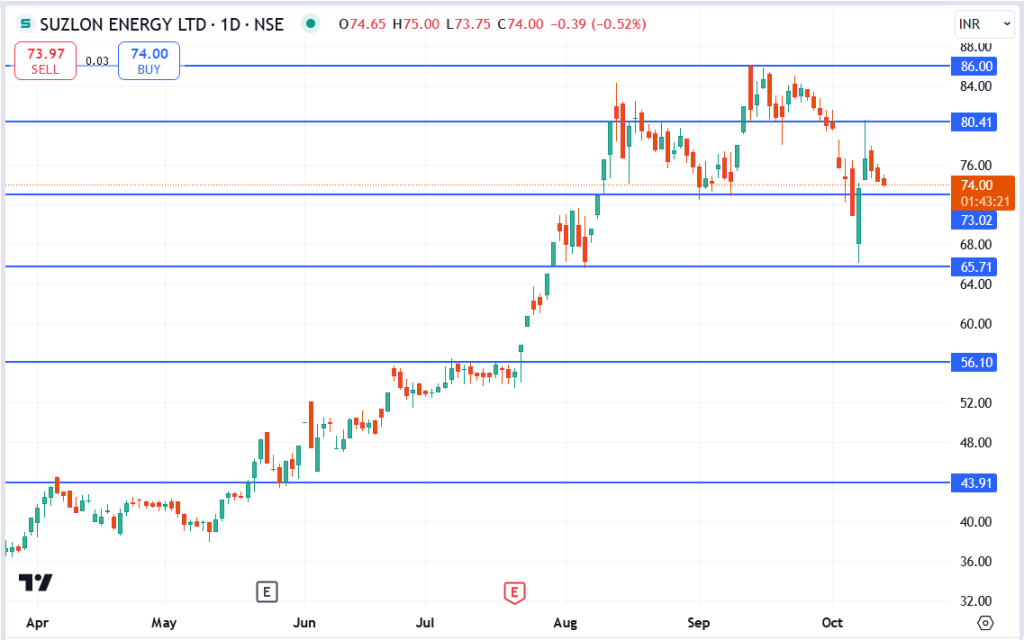Click the Apr label on time axis

37,622
